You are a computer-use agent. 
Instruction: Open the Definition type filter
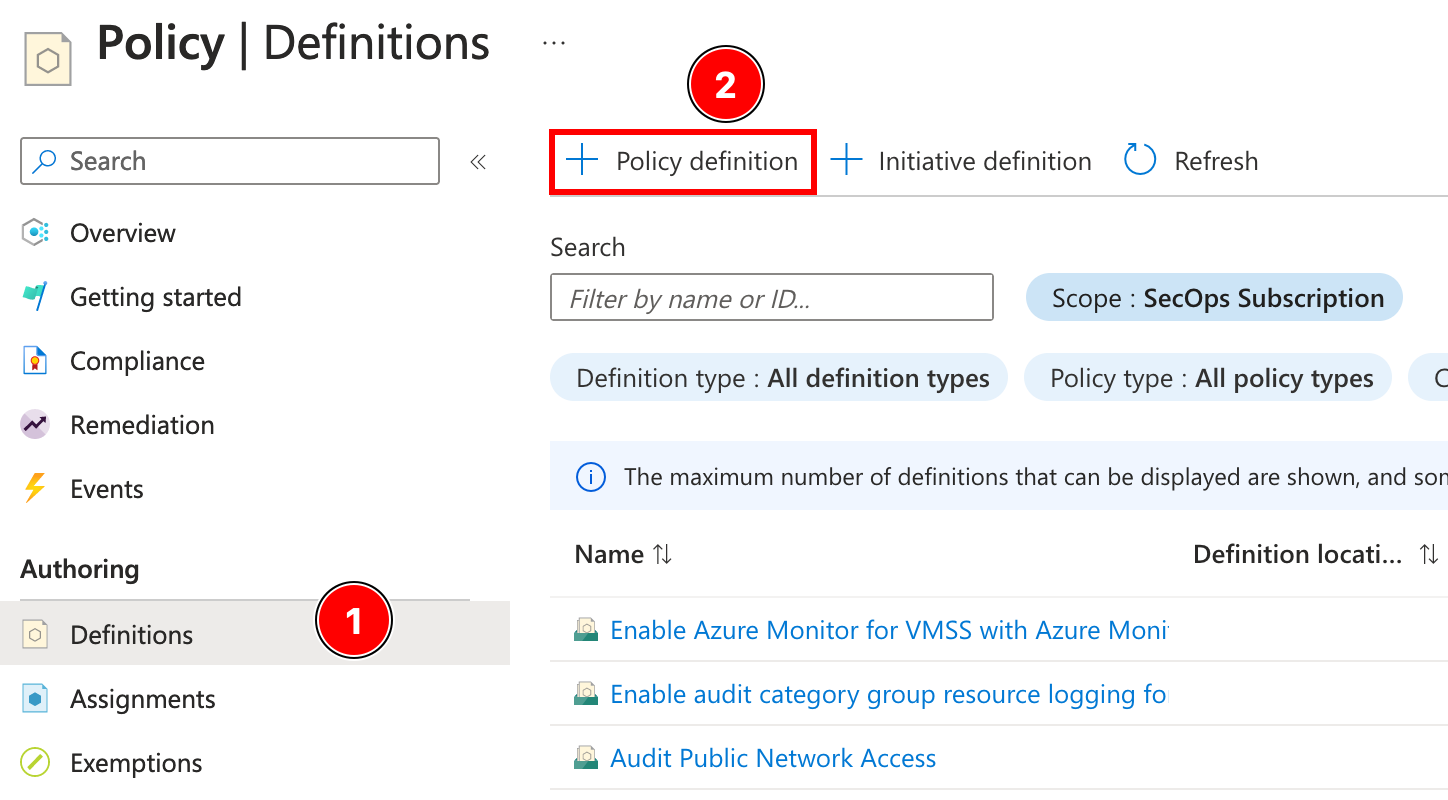tap(778, 377)
